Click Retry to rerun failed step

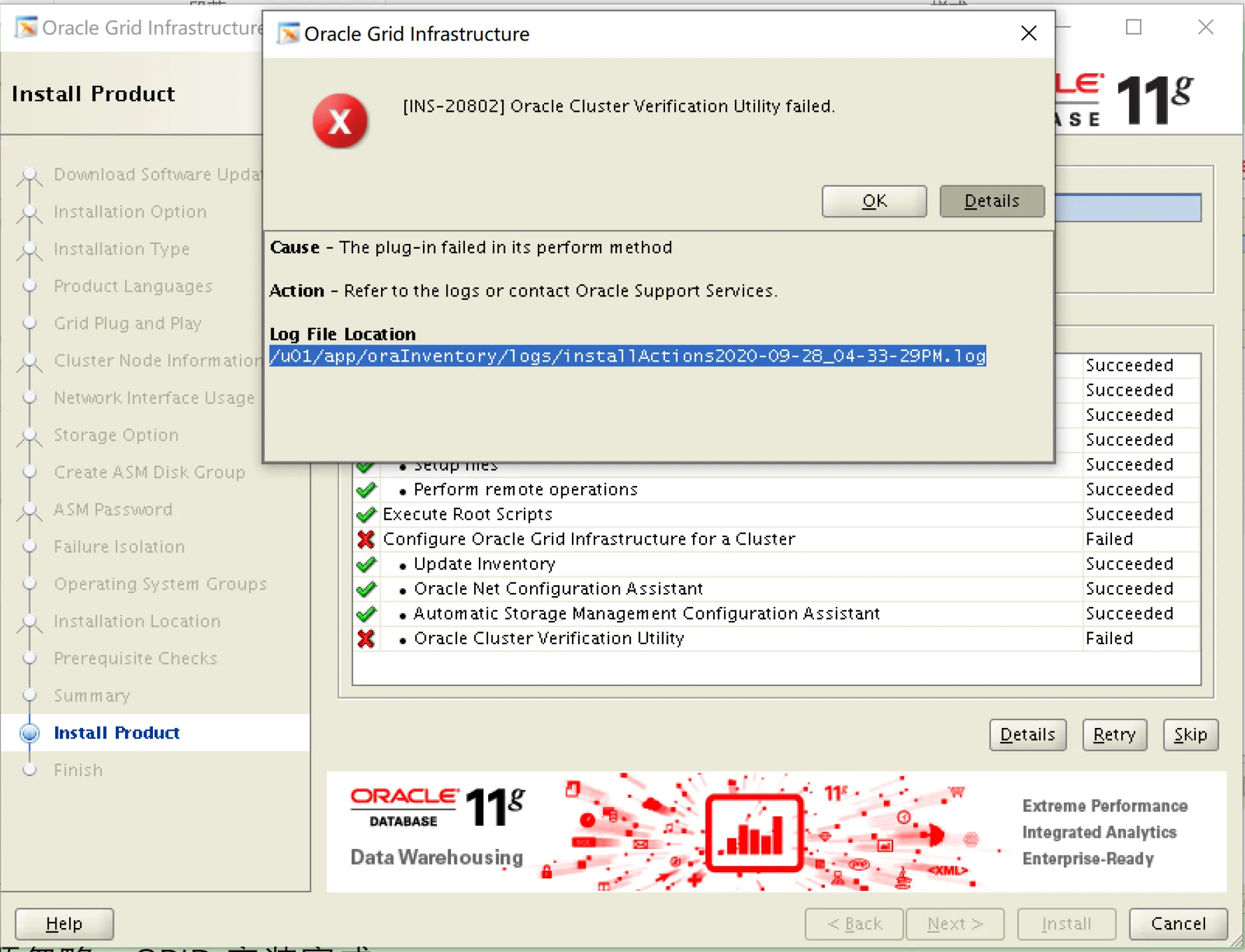pos(1114,735)
